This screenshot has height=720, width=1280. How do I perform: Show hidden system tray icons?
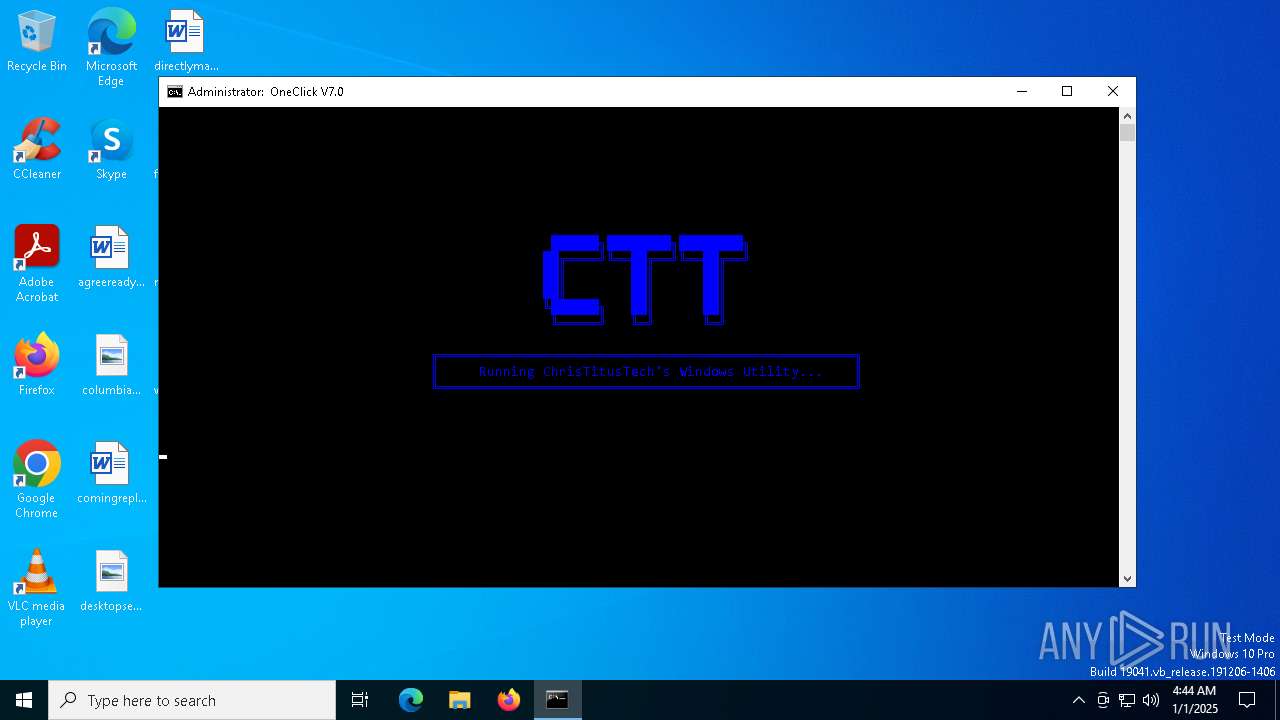coord(1078,700)
